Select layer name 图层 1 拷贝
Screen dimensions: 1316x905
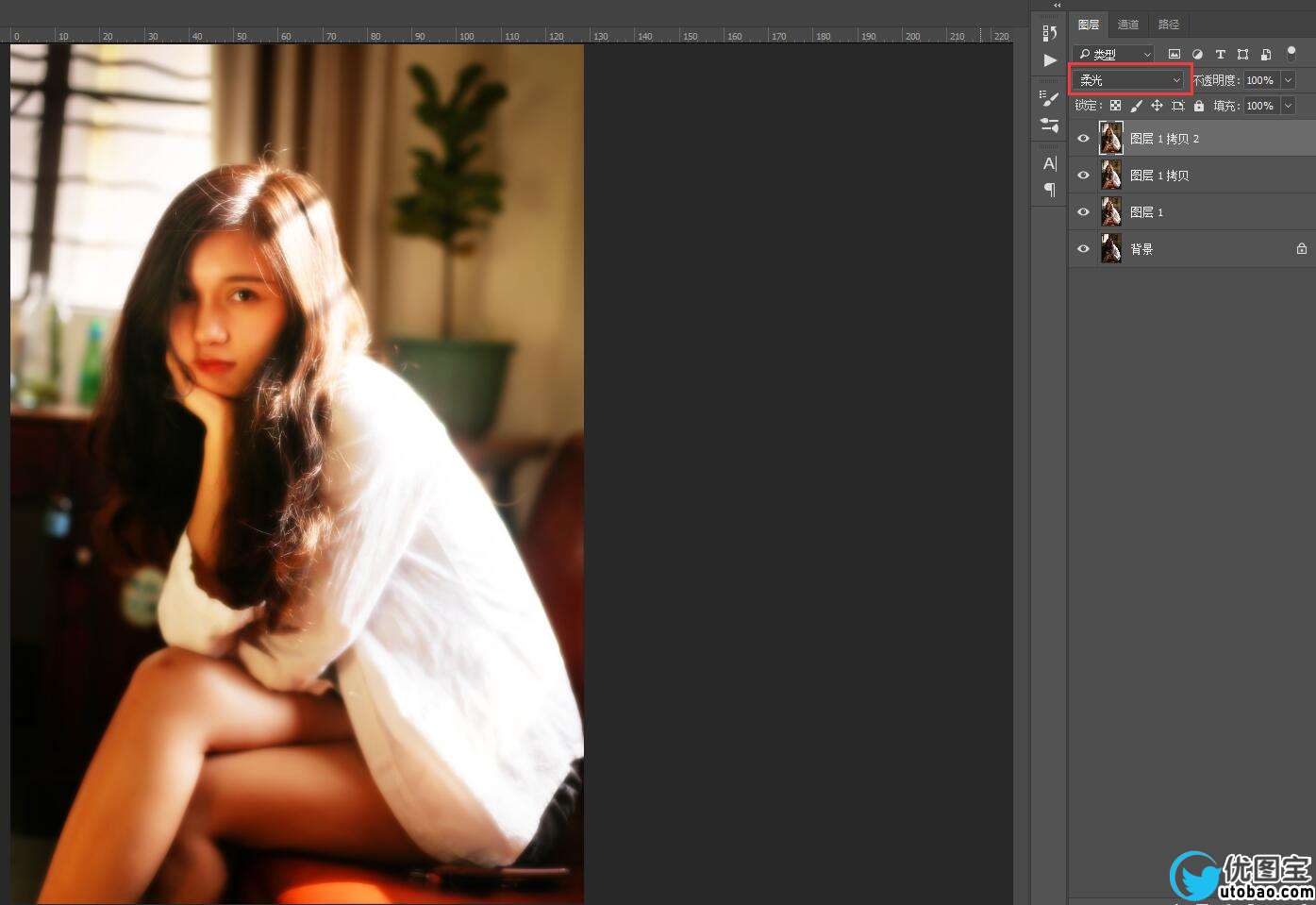click(1159, 176)
